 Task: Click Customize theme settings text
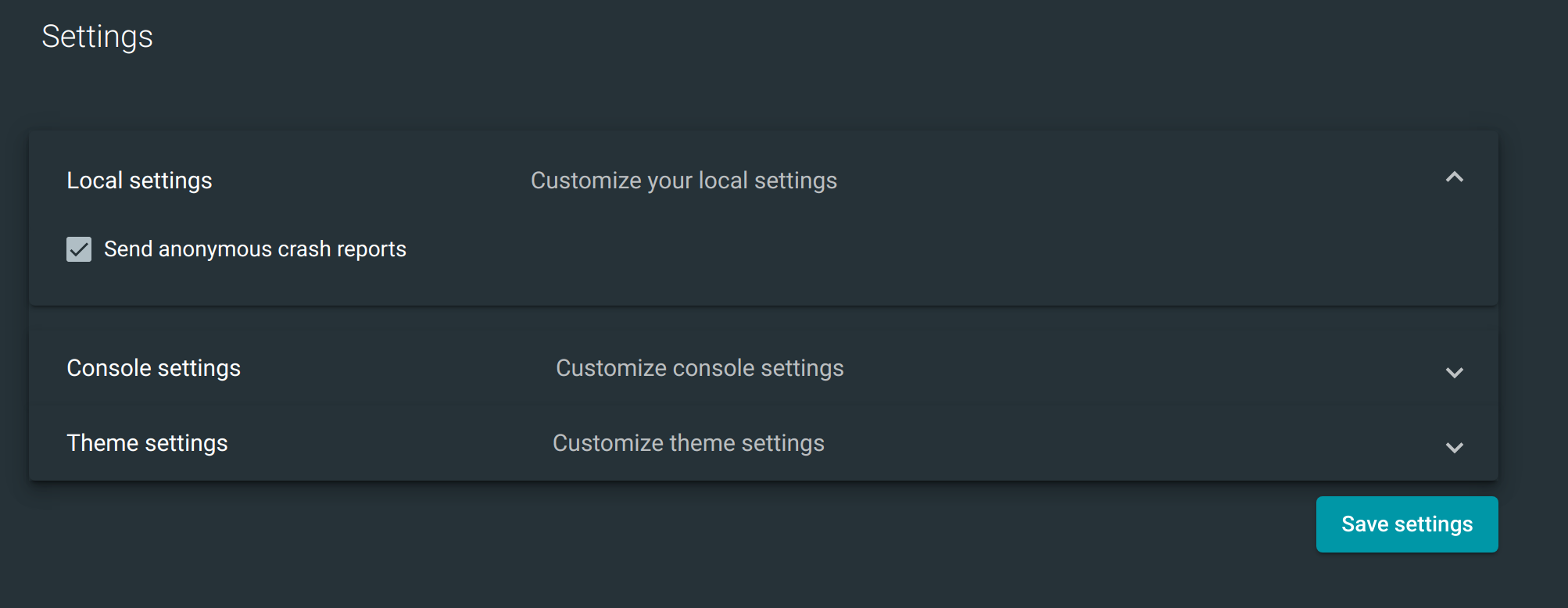[688, 442]
